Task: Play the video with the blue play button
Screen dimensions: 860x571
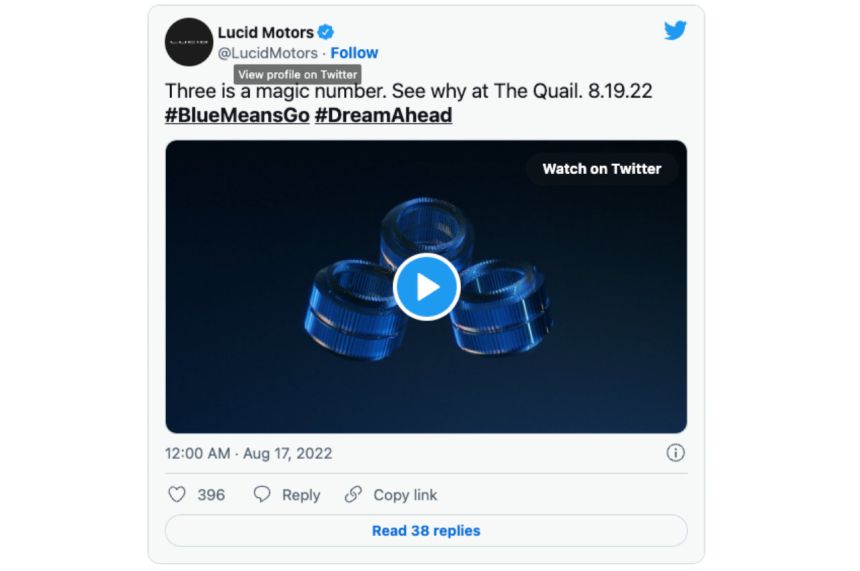Action: click(x=426, y=287)
